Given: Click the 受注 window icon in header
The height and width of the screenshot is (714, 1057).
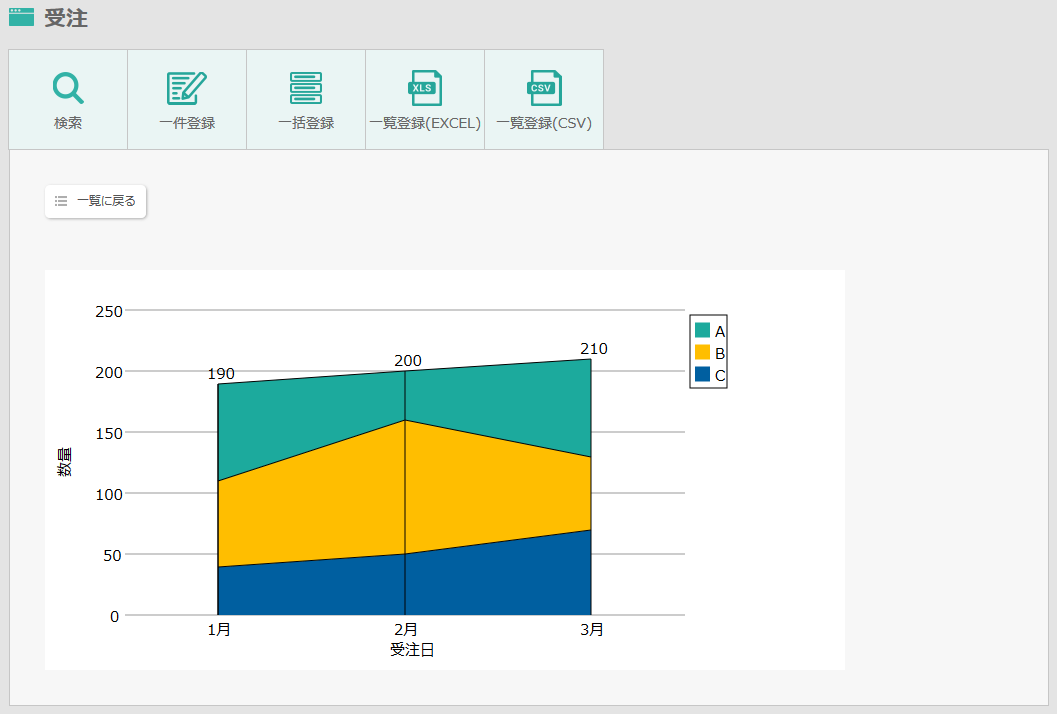Looking at the screenshot, I should [22, 17].
